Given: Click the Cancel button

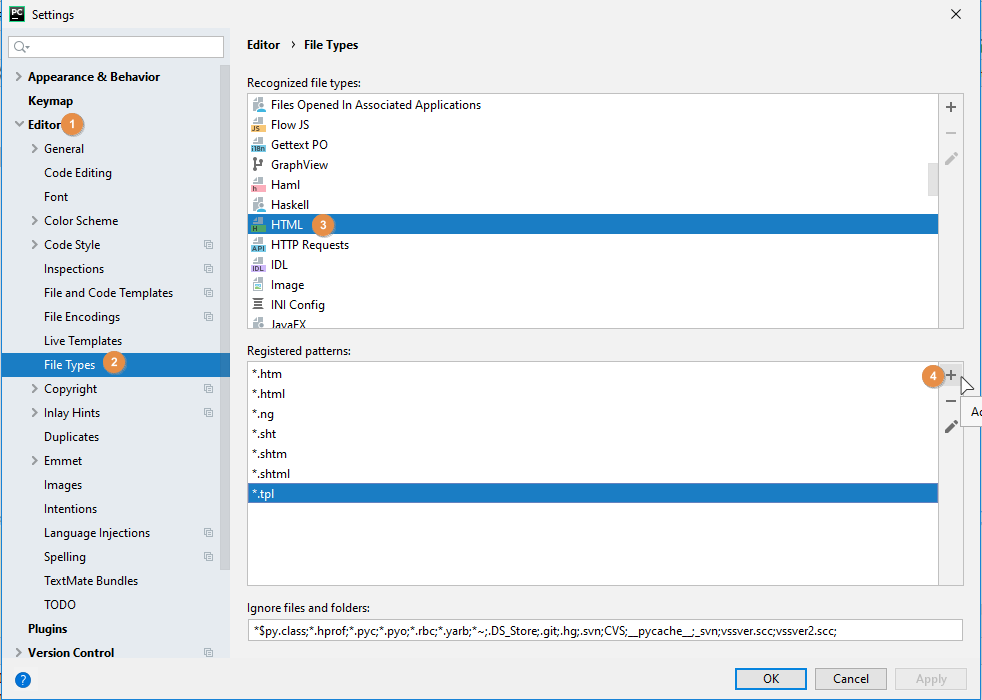Looking at the screenshot, I should point(850,679).
